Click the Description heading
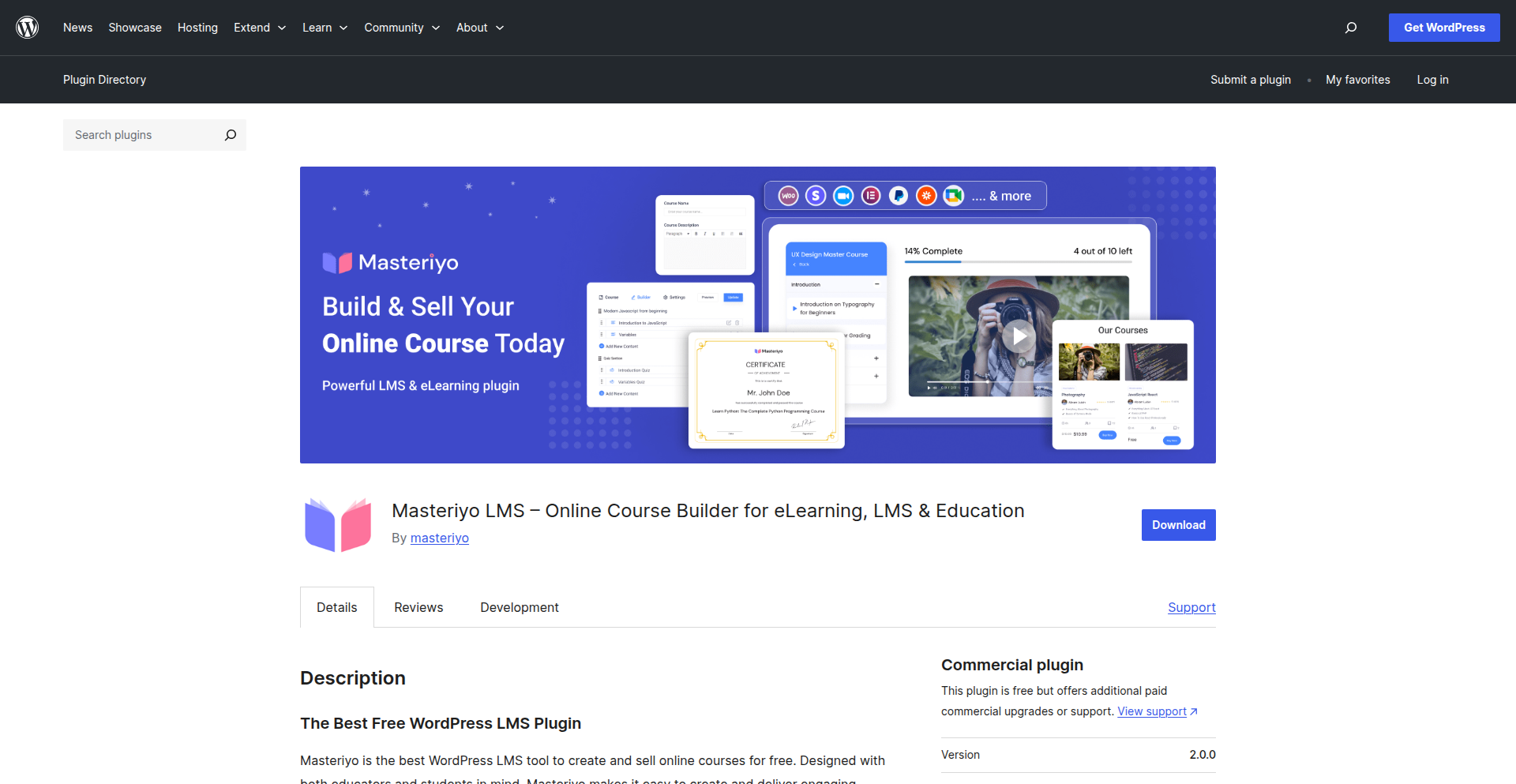Screen dimensions: 1516x784 pyautogui.click(x=353, y=678)
